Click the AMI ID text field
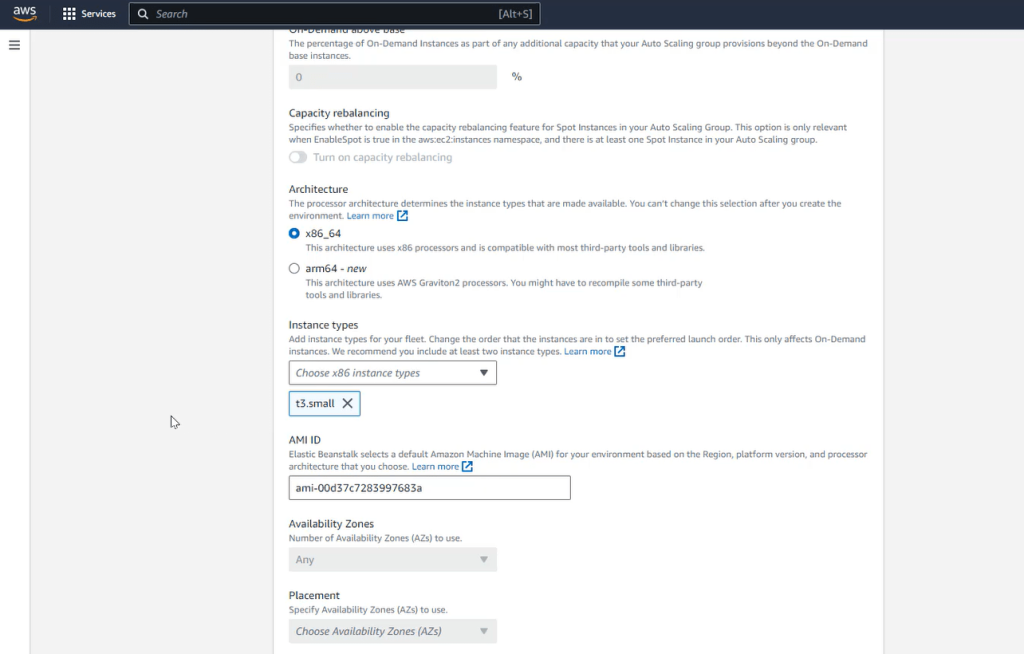The height and width of the screenshot is (654, 1024). tap(429, 488)
